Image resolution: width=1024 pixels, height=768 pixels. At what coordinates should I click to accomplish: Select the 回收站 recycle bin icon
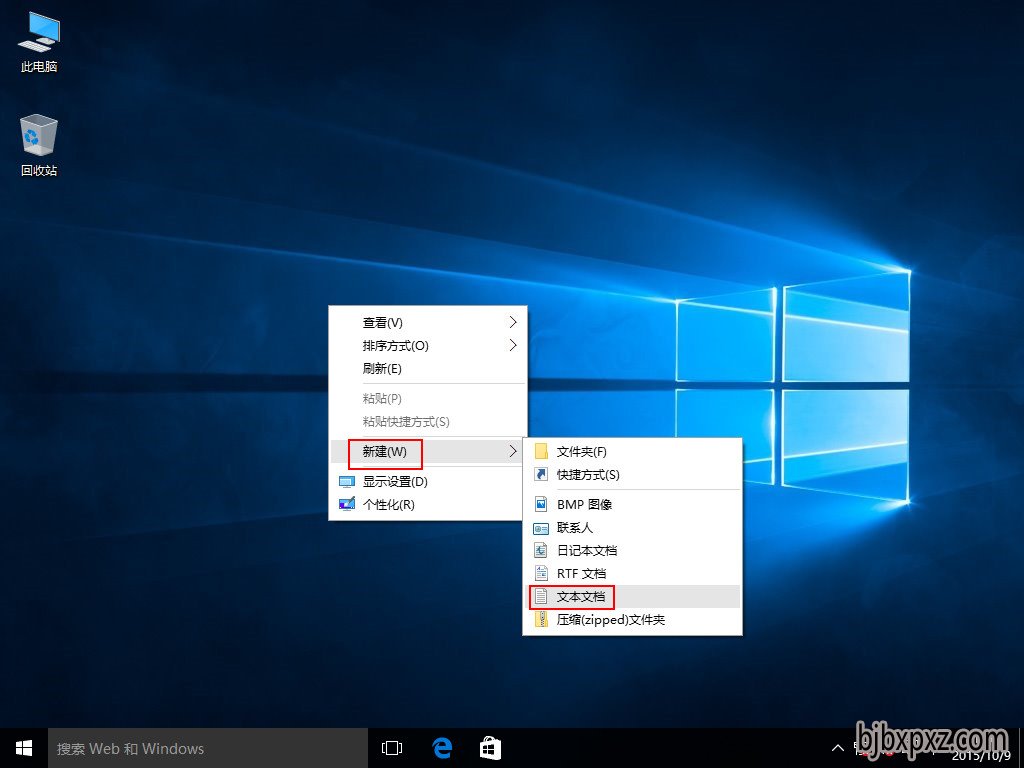(39, 146)
